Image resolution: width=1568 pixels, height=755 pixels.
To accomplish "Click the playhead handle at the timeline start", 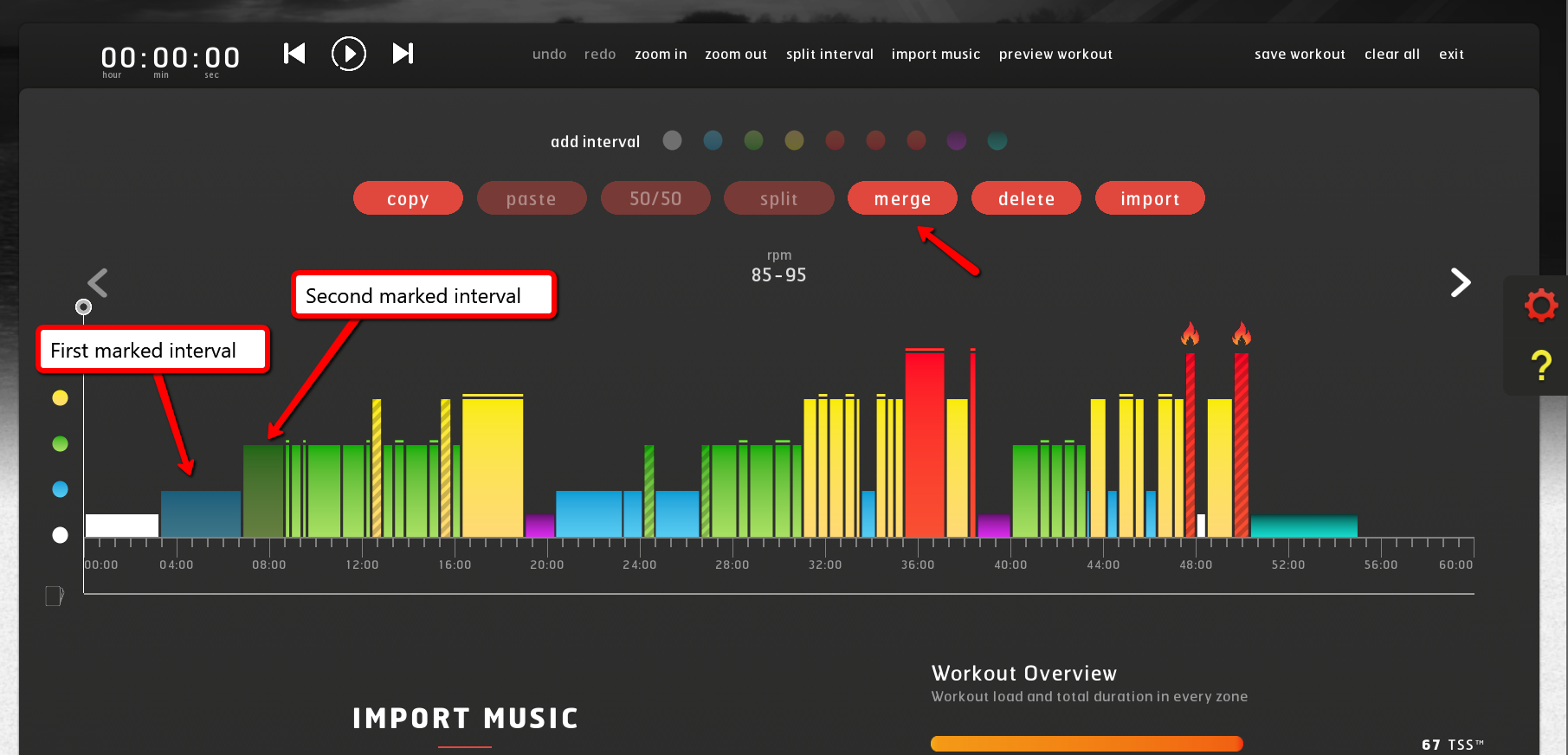I will point(83,307).
